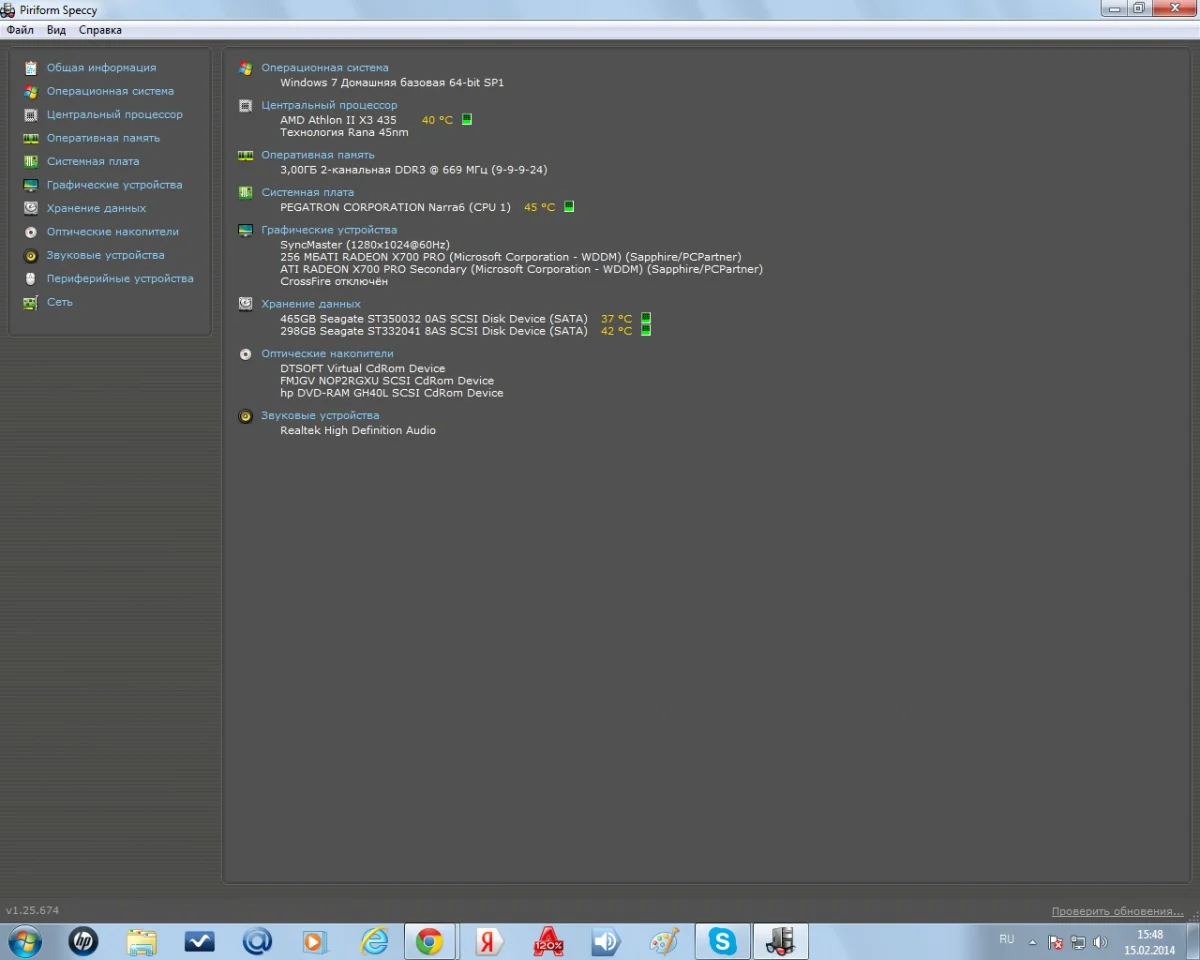This screenshot has height=960, width=1200.
Task: Click the green temperature indicator next to motherboard 45 °C
Action: pyautogui.click(x=569, y=207)
